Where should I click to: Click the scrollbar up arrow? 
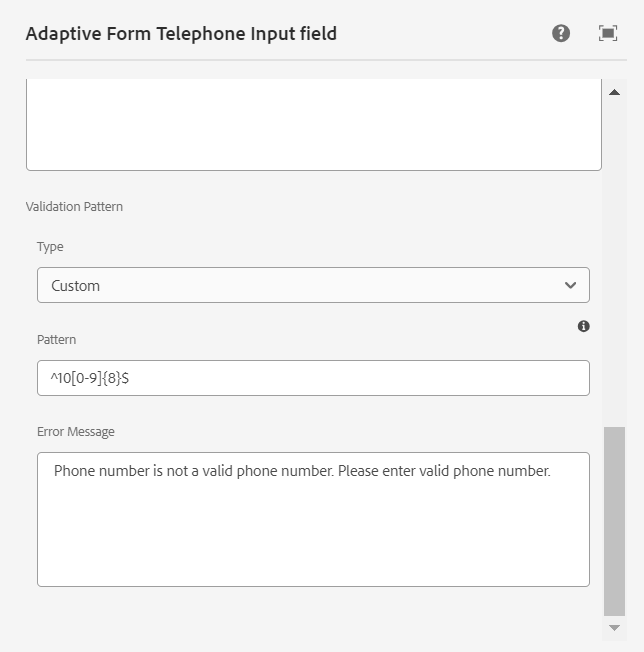pos(614,93)
